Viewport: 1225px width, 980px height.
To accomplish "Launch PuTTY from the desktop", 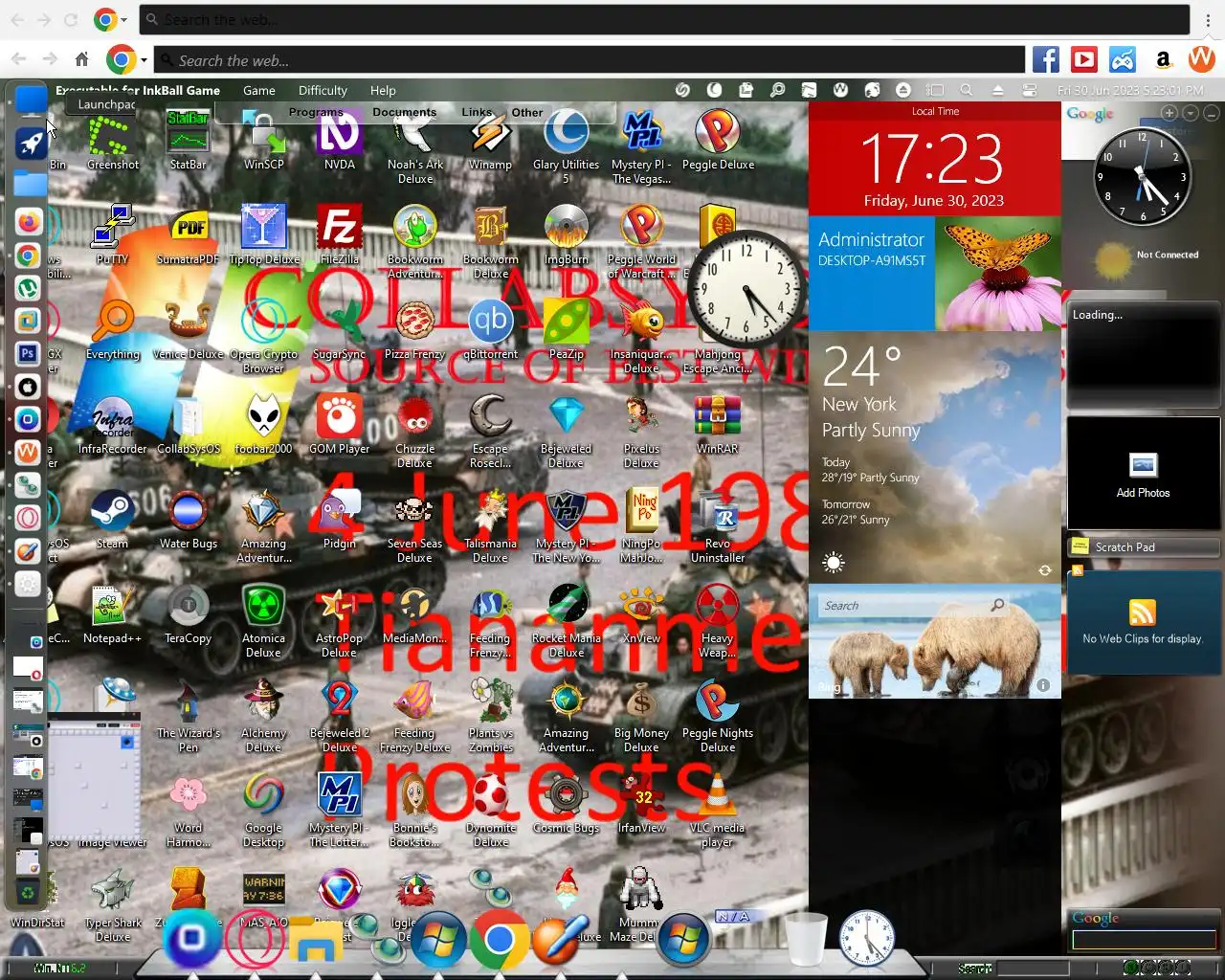I will (x=112, y=234).
